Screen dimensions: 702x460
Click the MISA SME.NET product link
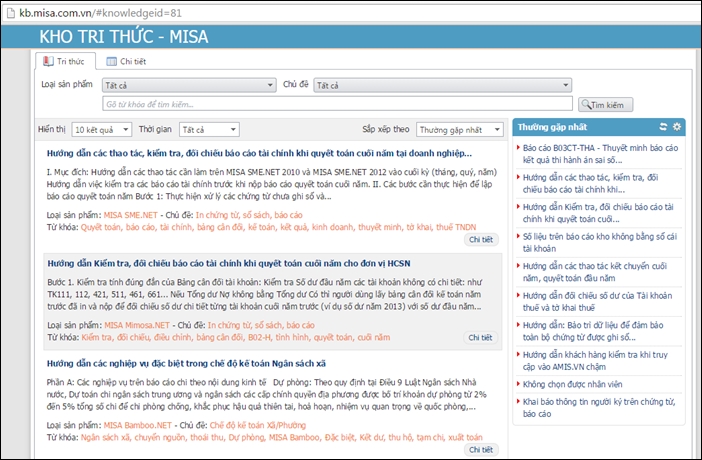coord(131,215)
